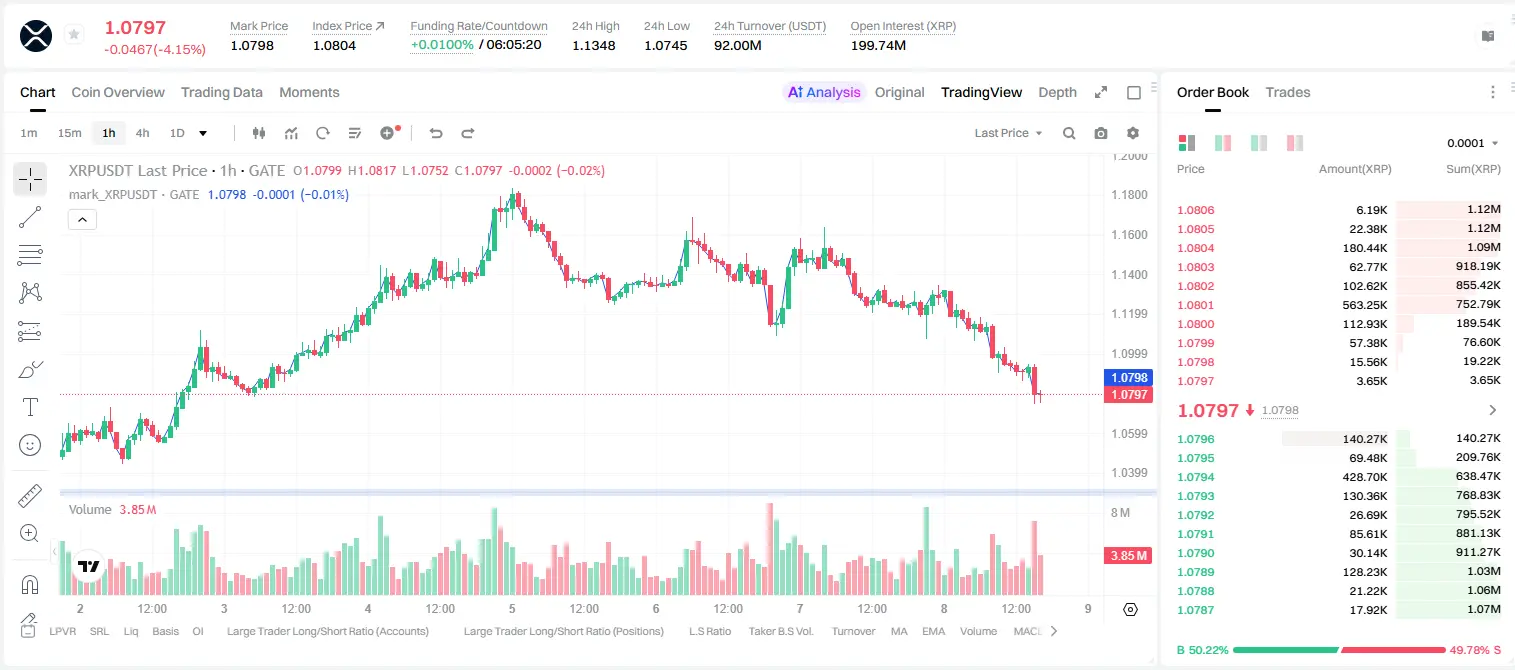This screenshot has height=670, width=1515.
Task: Open the 0.0001 price precision dropdown
Action: (x=1473, y=143)
